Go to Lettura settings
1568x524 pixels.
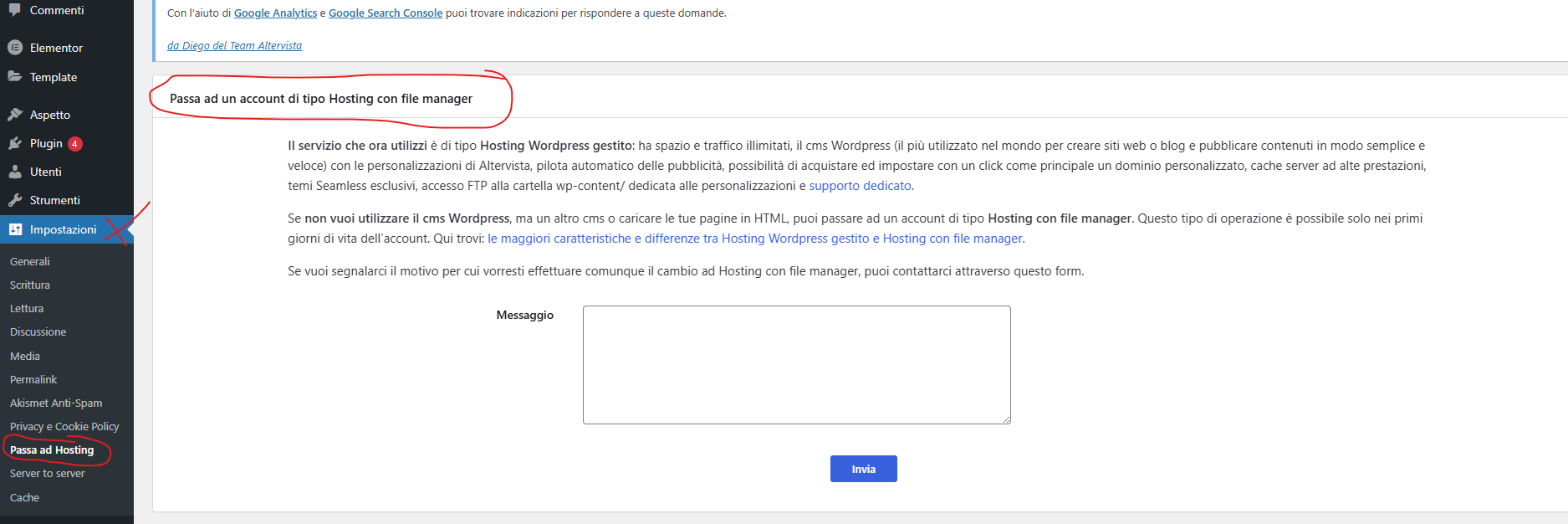point(27,308)
